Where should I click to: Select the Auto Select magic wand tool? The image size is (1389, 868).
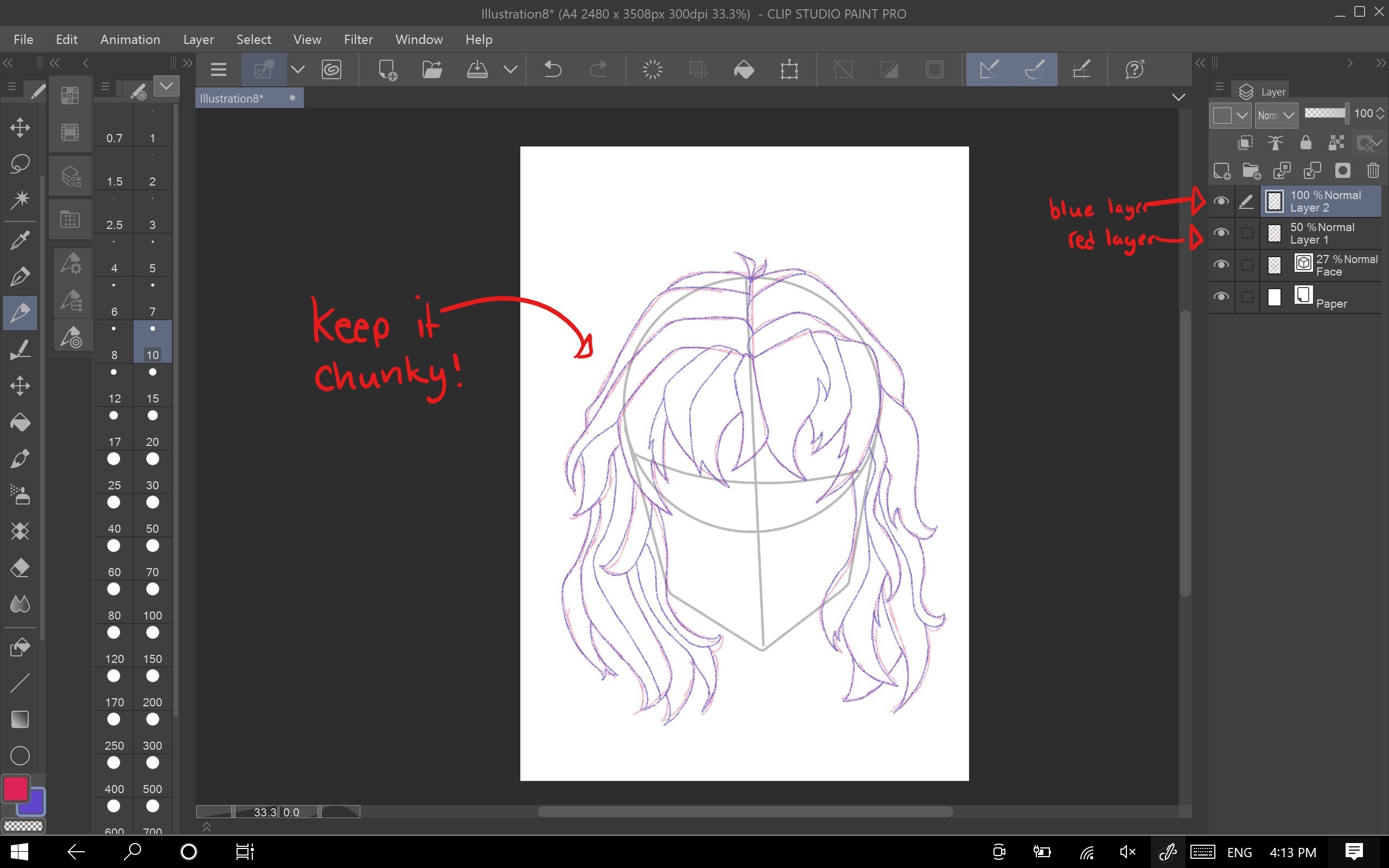[20, 199]
